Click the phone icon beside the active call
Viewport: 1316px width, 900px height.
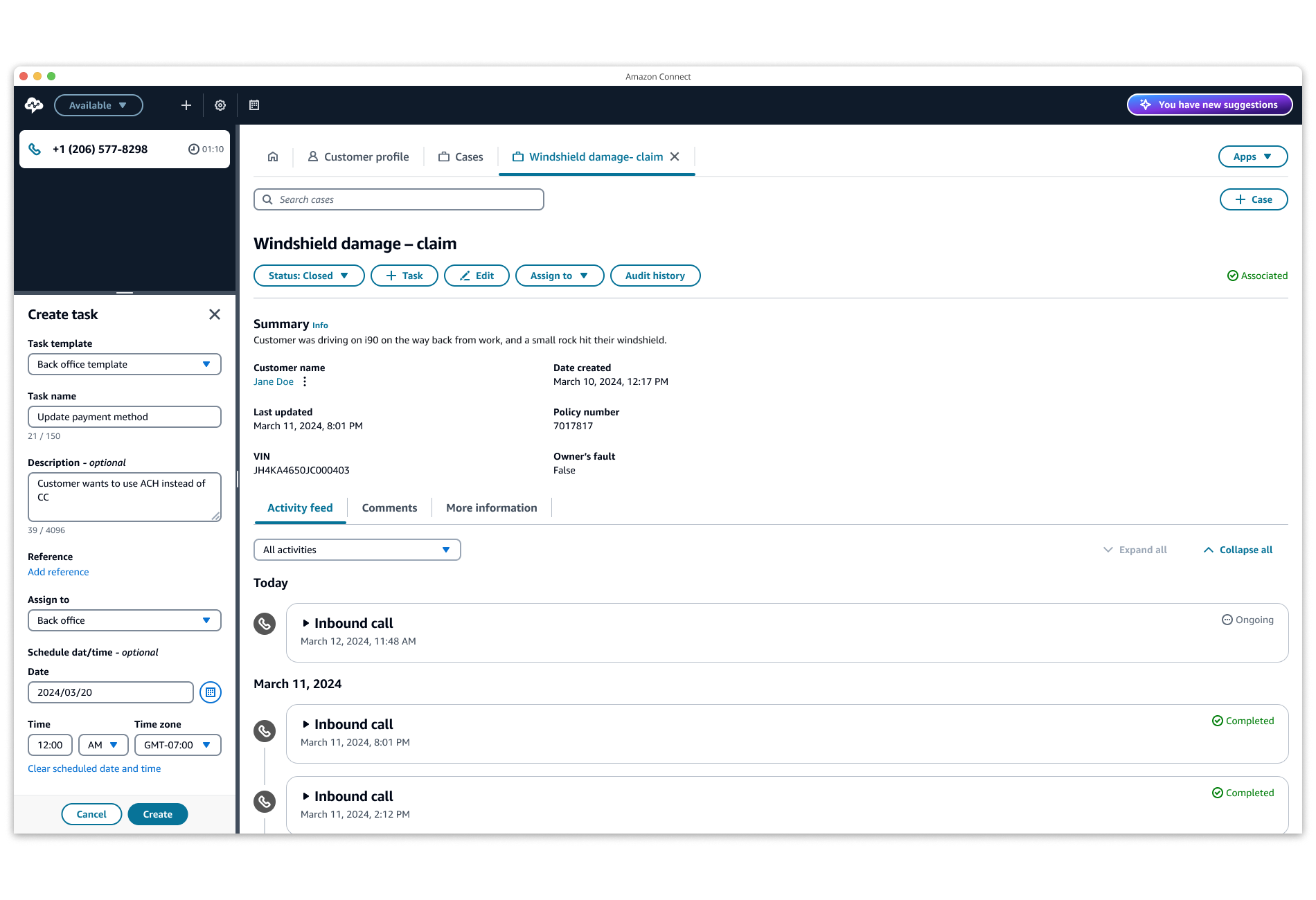[x=35, y=149]
